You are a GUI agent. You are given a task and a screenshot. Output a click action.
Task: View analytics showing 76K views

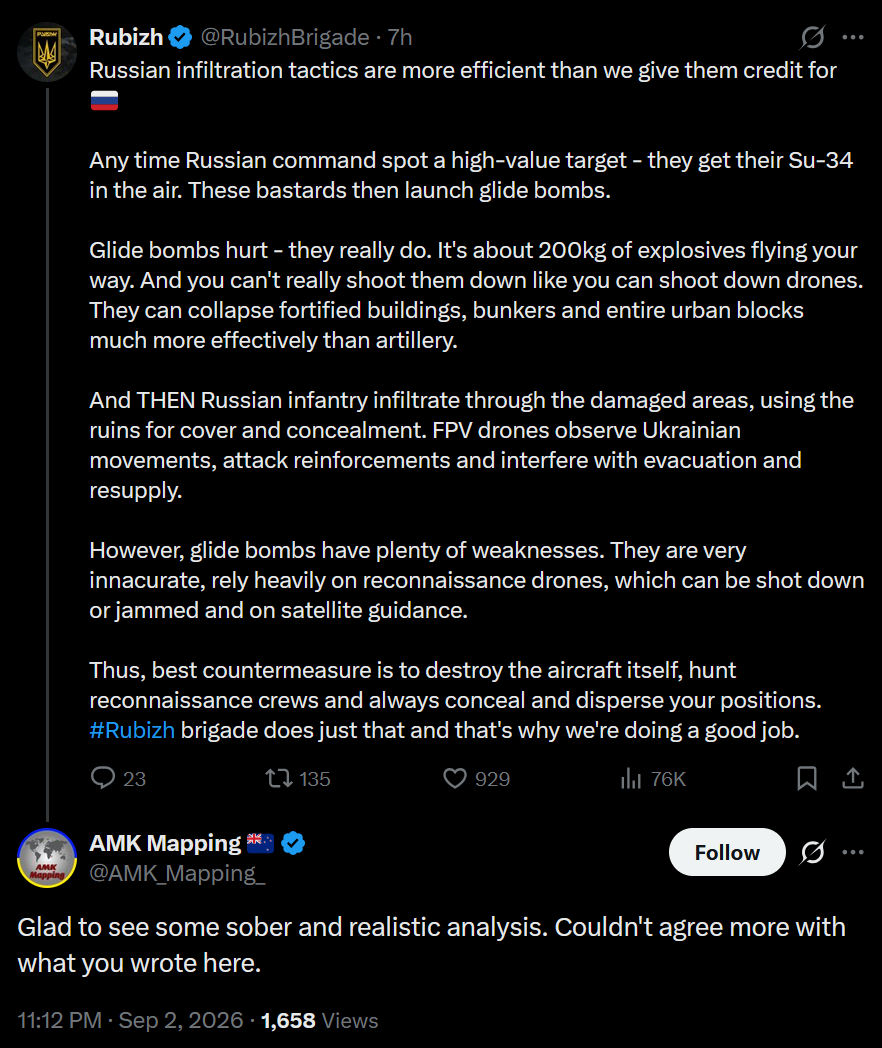[x=653, y=779]
